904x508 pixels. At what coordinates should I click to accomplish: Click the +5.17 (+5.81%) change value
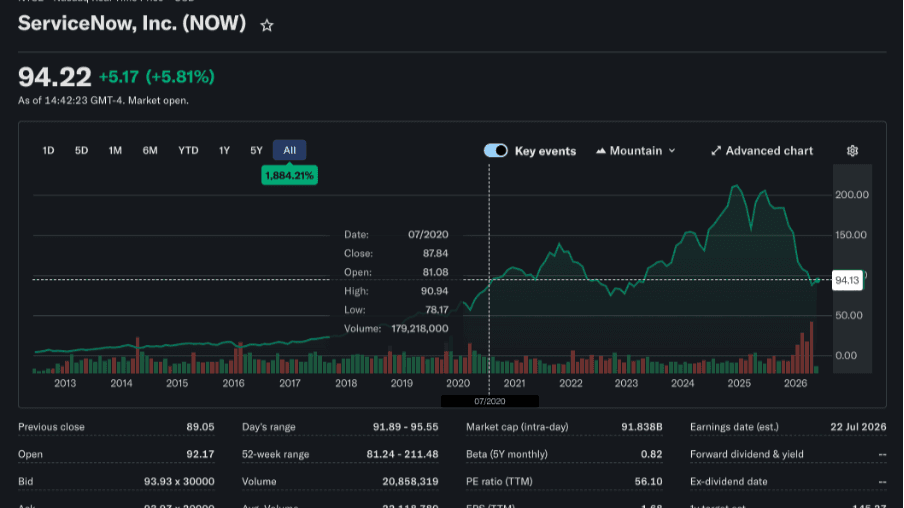pos(157,77)
